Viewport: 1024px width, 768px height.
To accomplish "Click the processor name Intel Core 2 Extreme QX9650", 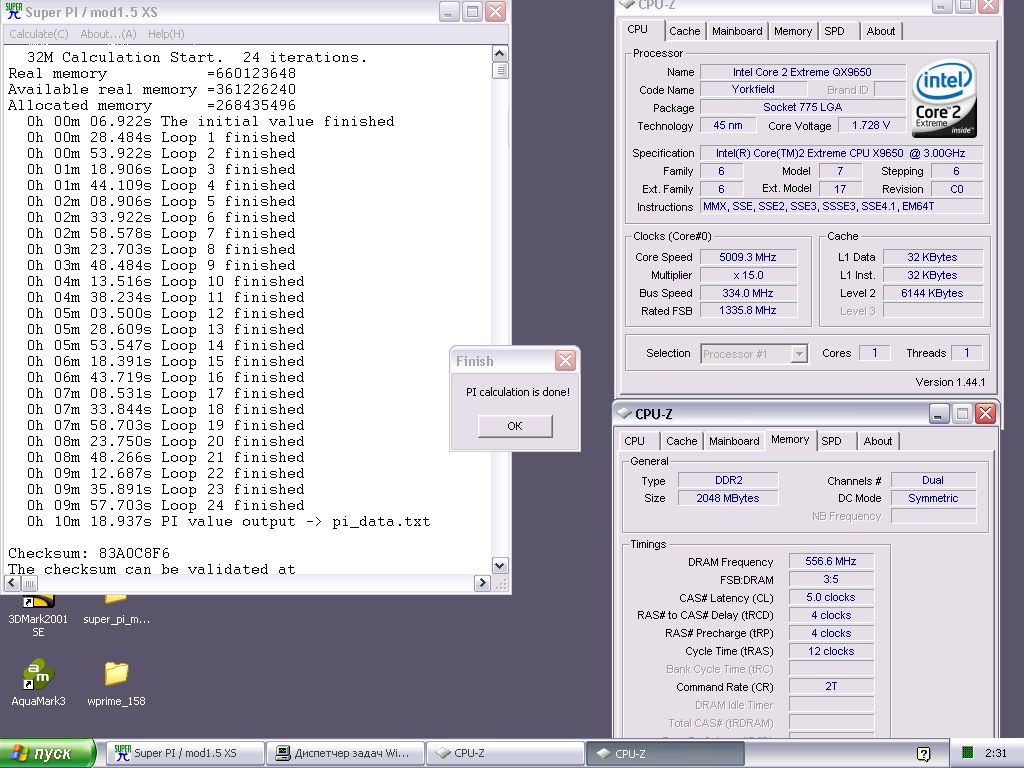I will (802, 72).
